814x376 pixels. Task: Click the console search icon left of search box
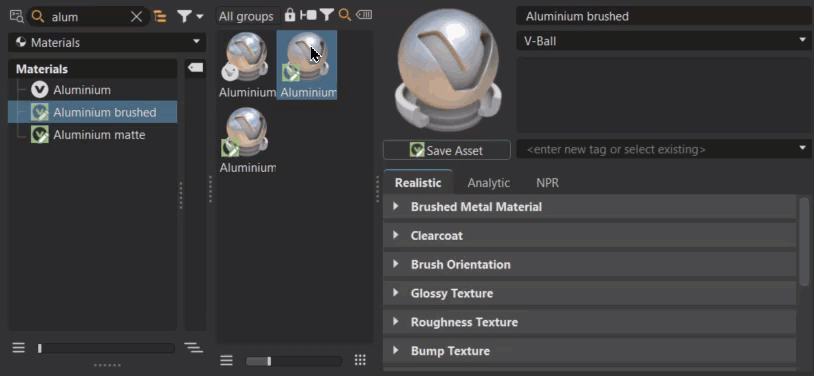click(x=17, y=17)
